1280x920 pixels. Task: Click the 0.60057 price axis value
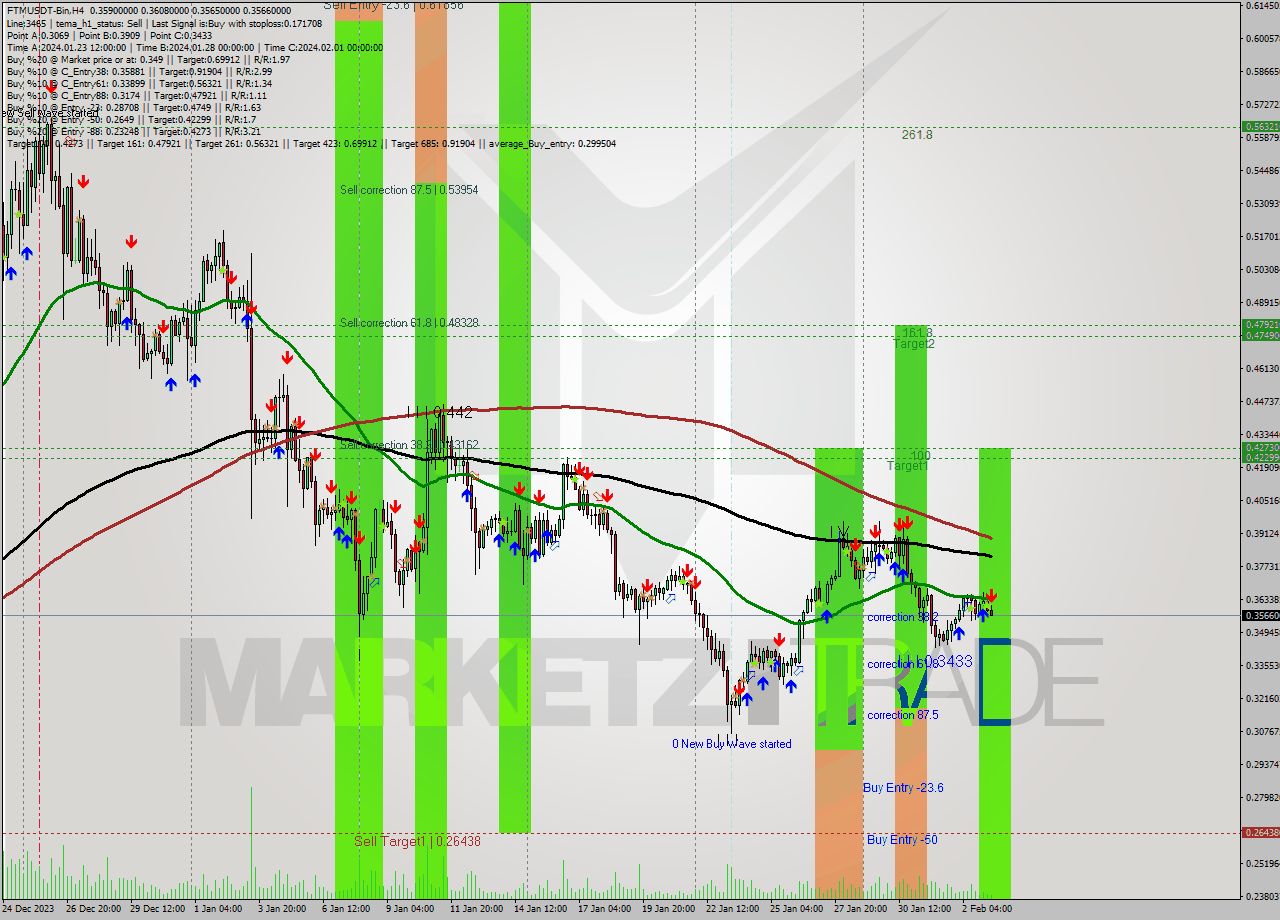1262,38
